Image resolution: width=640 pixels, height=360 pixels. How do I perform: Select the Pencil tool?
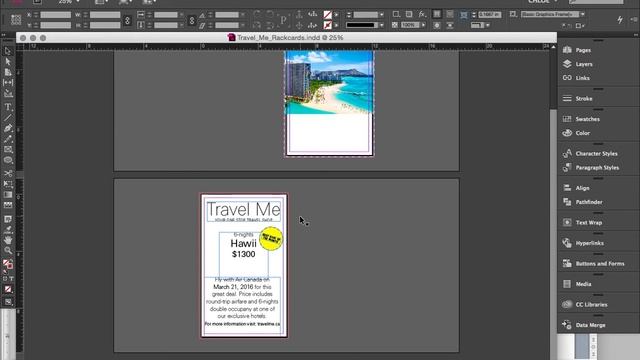click(x=8, y=139)
